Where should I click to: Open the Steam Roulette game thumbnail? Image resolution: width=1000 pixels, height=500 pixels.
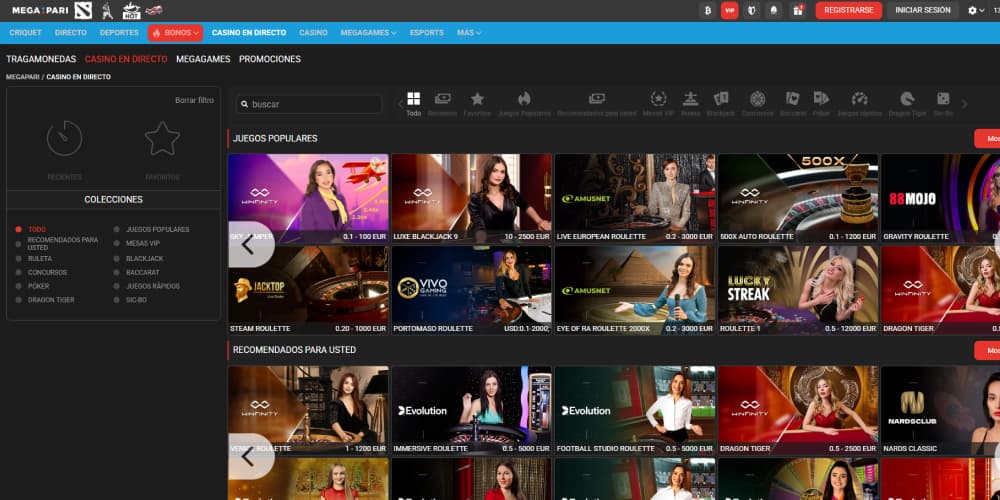point(308,290)
